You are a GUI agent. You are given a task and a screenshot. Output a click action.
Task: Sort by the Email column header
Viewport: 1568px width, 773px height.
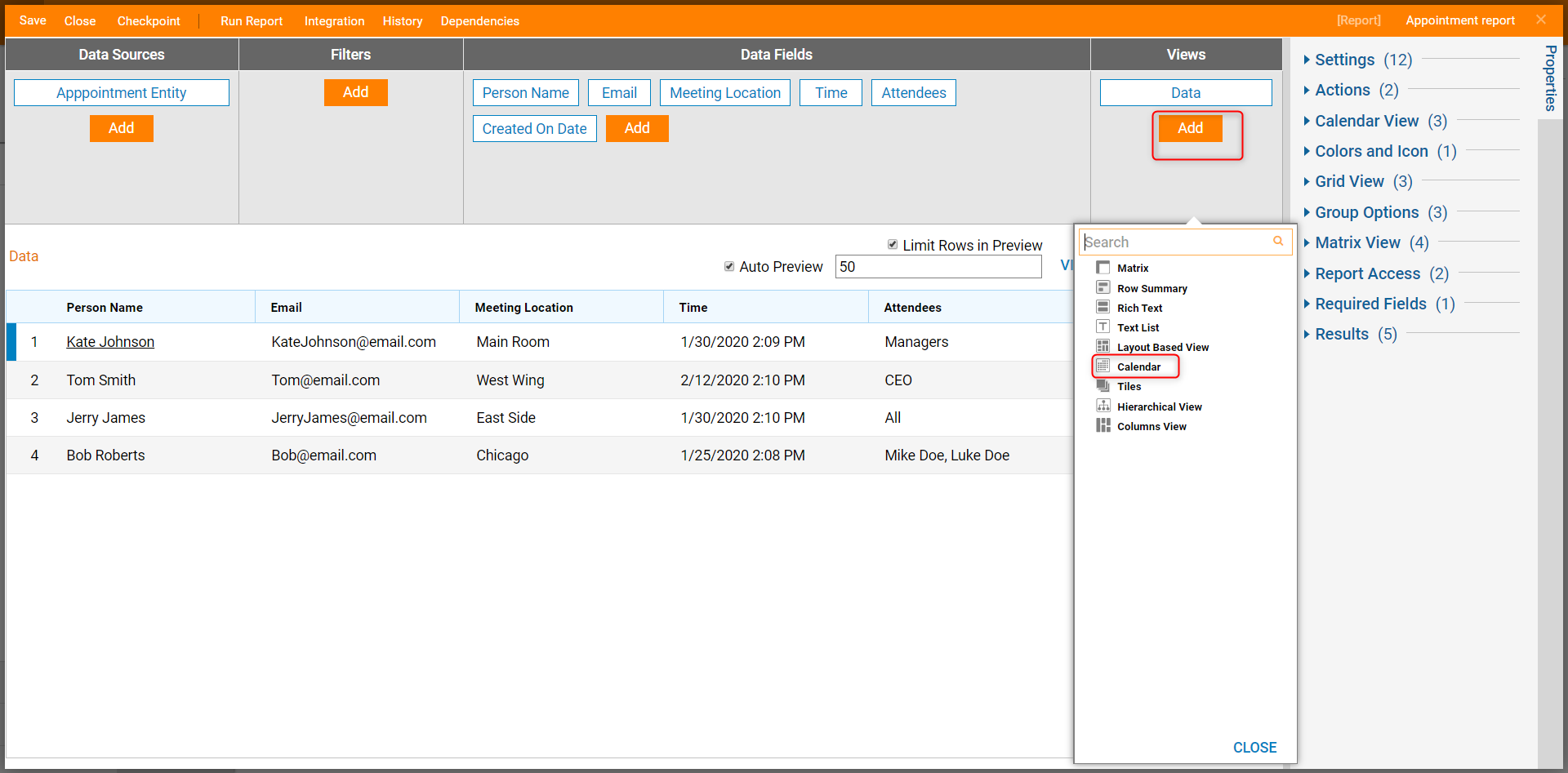287,308
